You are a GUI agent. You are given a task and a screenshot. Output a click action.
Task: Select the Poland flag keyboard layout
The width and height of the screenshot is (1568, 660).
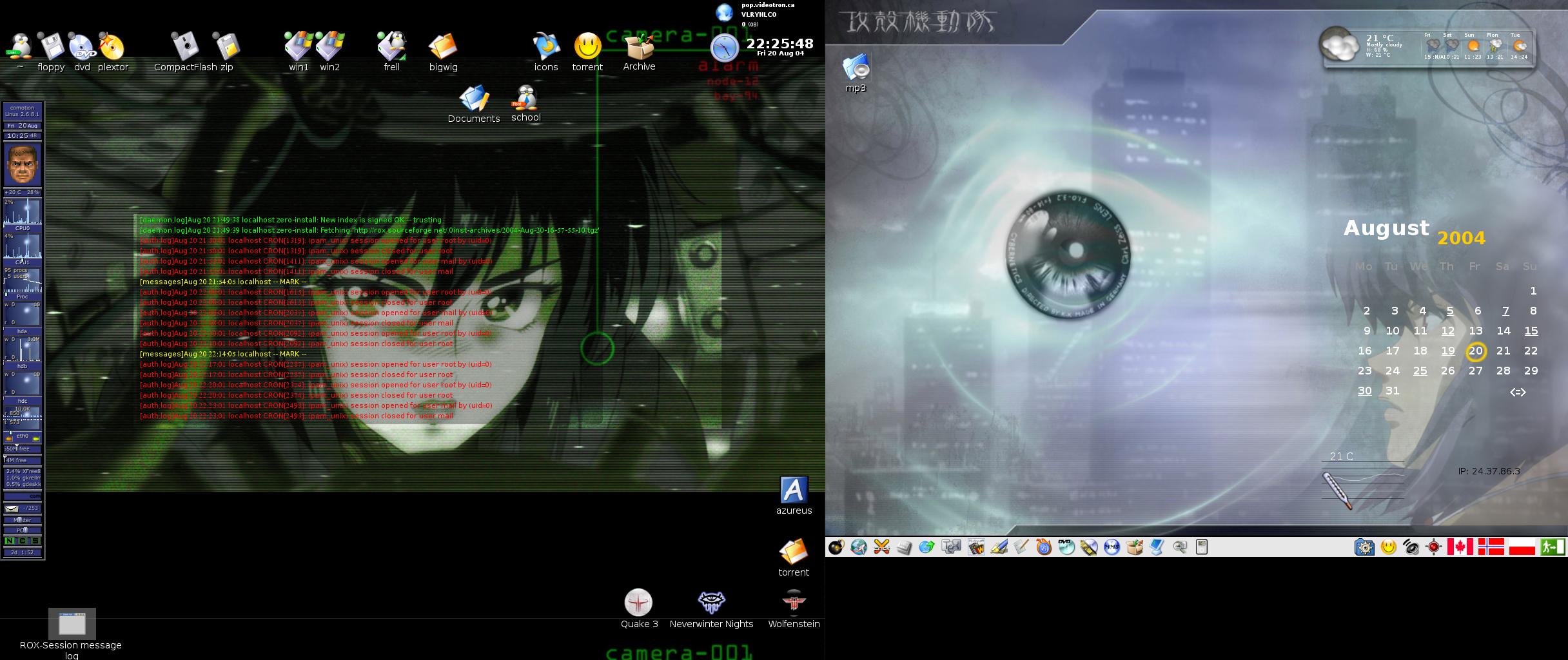coord(1522,547)
